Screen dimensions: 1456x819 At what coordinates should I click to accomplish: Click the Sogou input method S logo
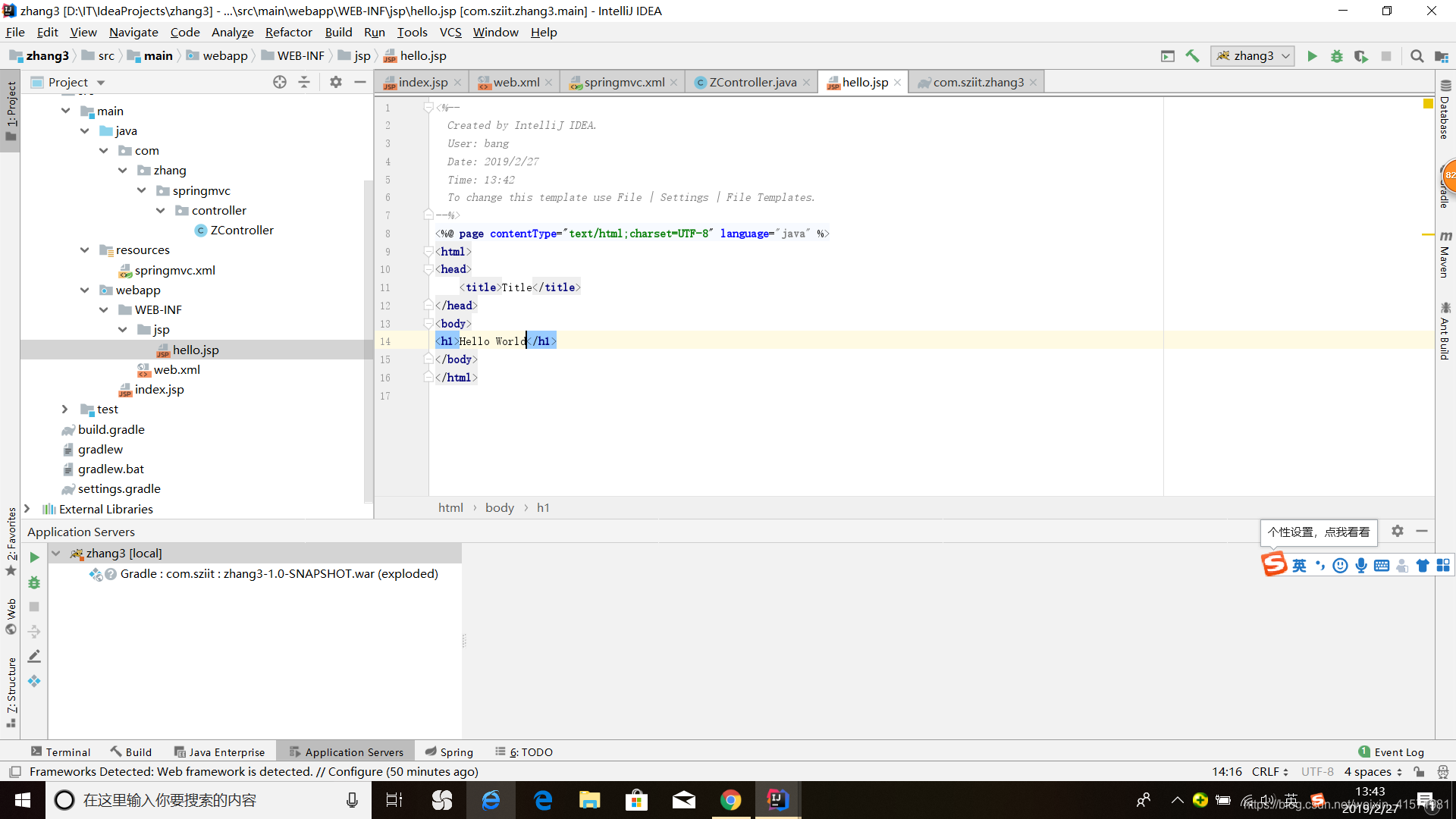tap(1274, 564)
